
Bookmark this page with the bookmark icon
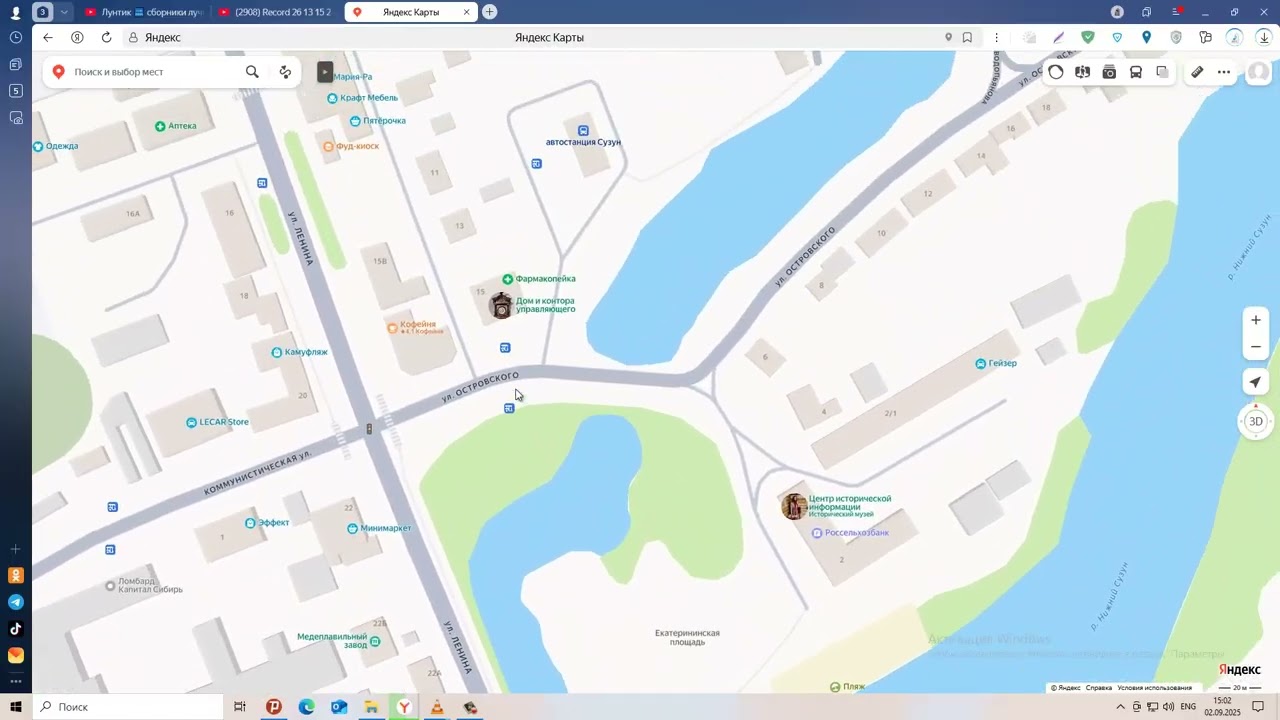(967, 37)
